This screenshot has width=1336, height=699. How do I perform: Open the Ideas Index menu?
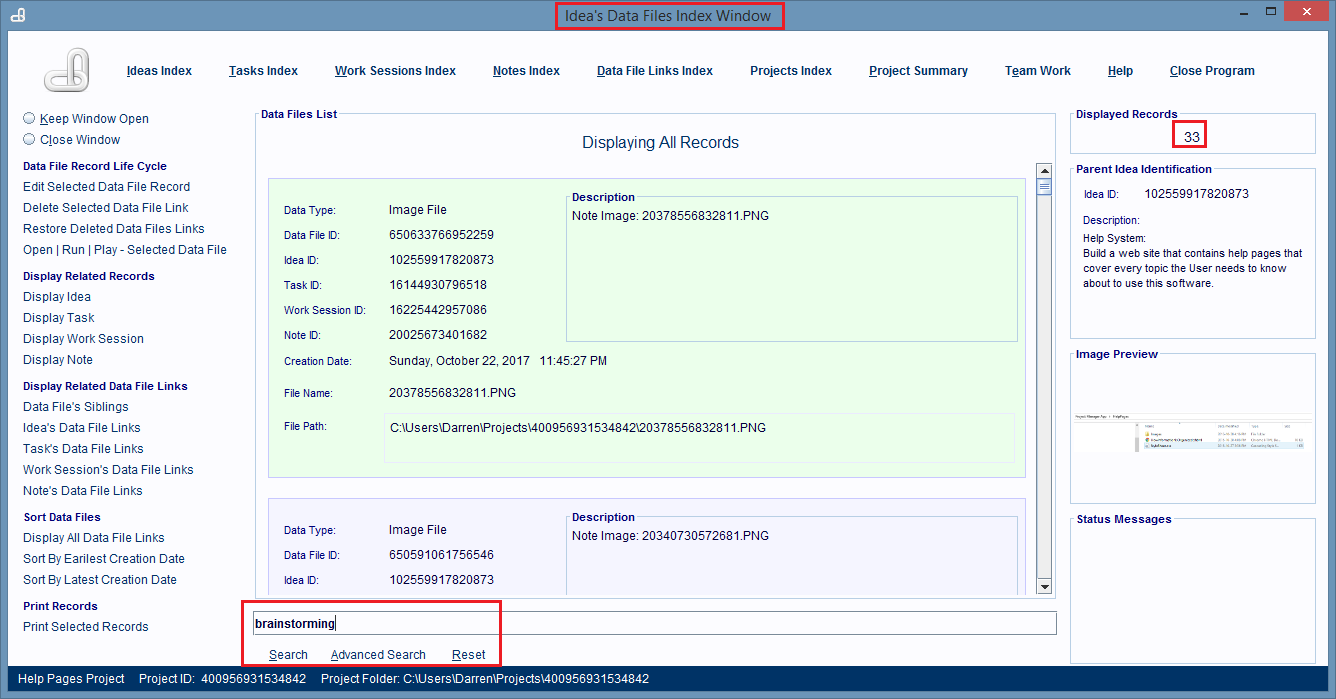(159, 71)
